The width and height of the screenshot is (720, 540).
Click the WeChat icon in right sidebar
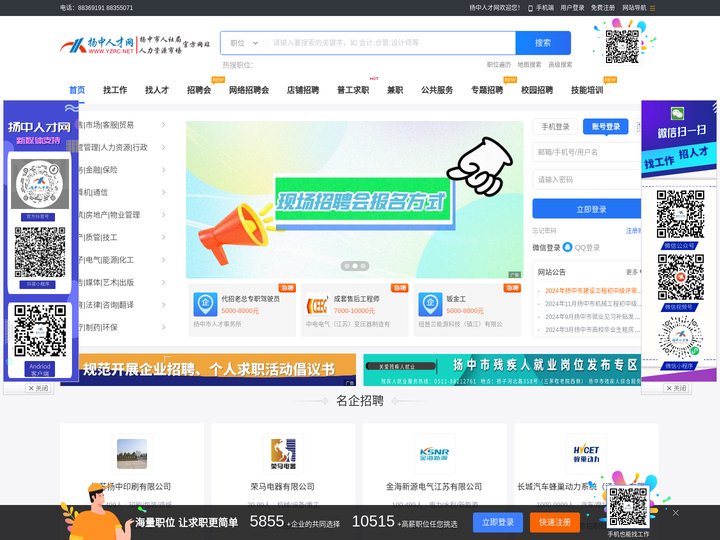[677, 113]
